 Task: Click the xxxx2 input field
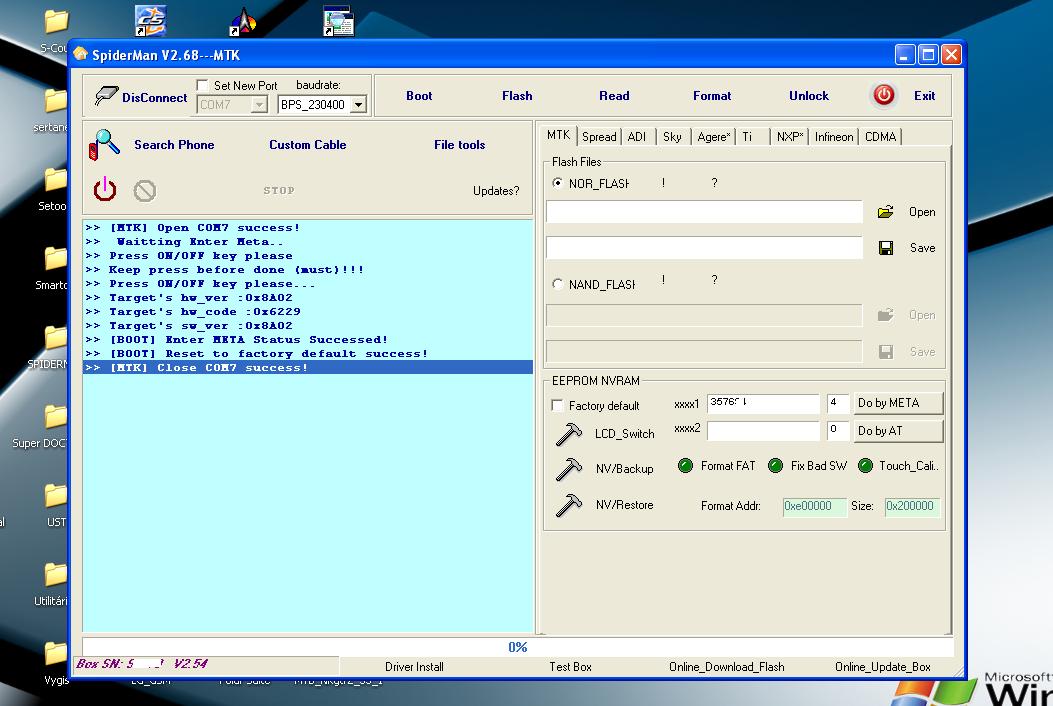[x=763, y=431]
